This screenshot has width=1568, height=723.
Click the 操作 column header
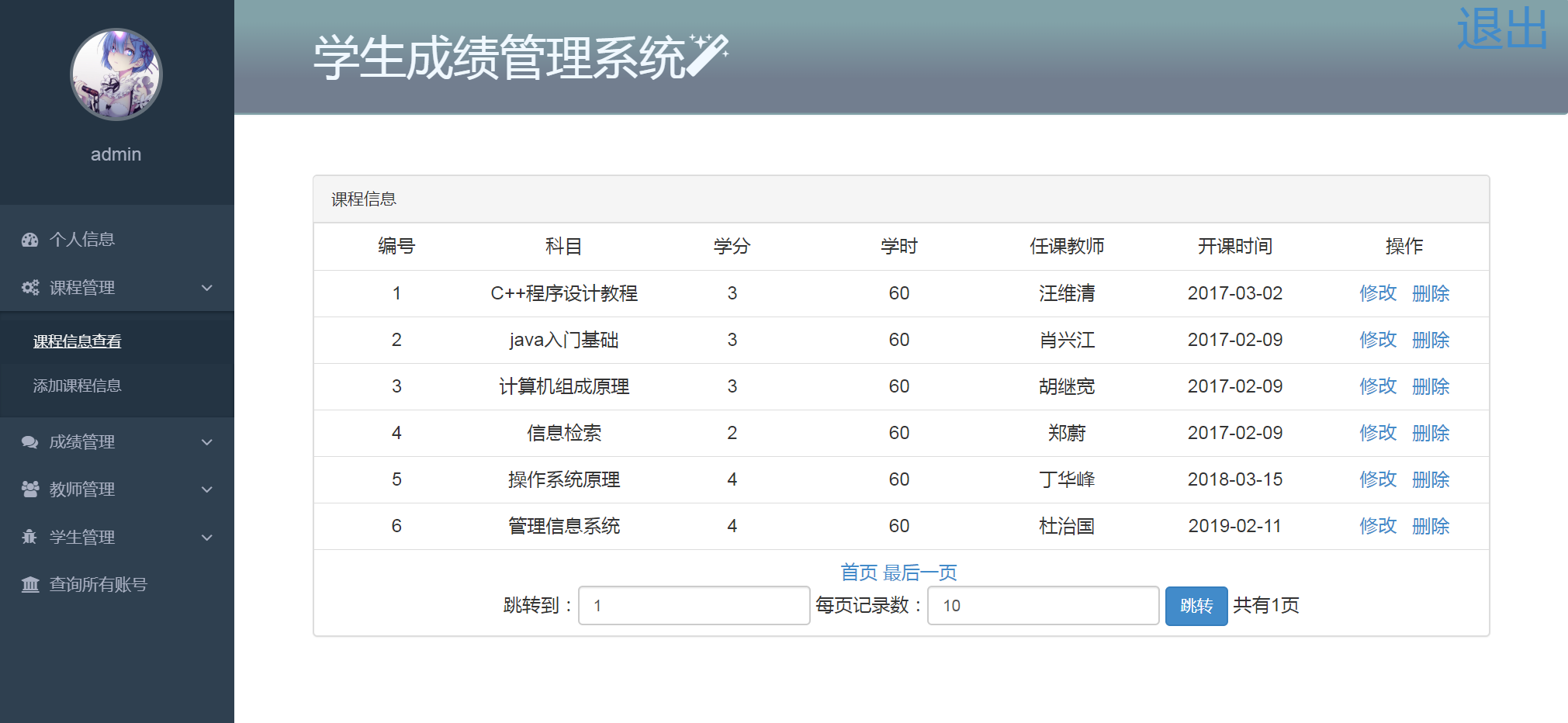click(1404, 247)
